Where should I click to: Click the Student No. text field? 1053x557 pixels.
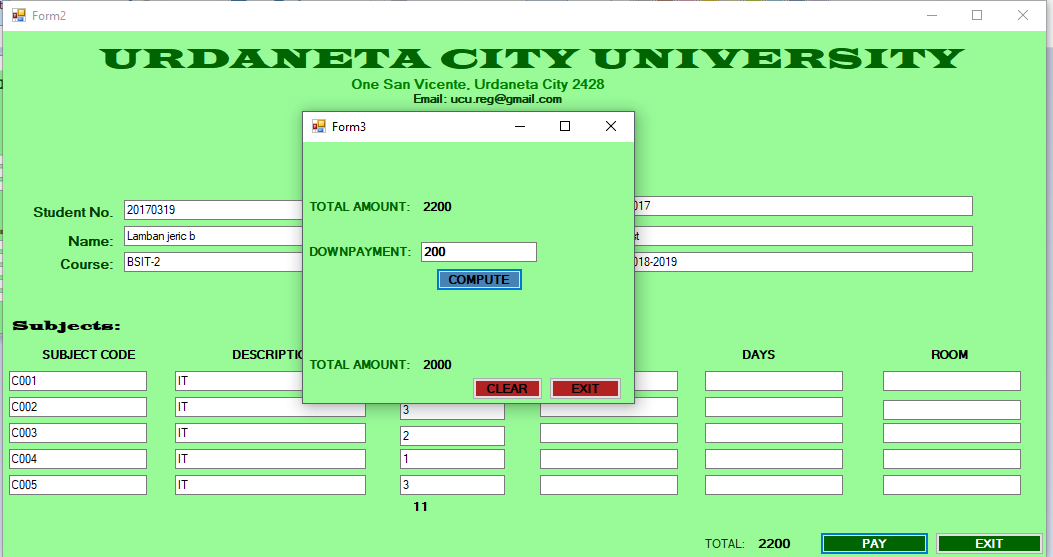(x=212, y=210)
